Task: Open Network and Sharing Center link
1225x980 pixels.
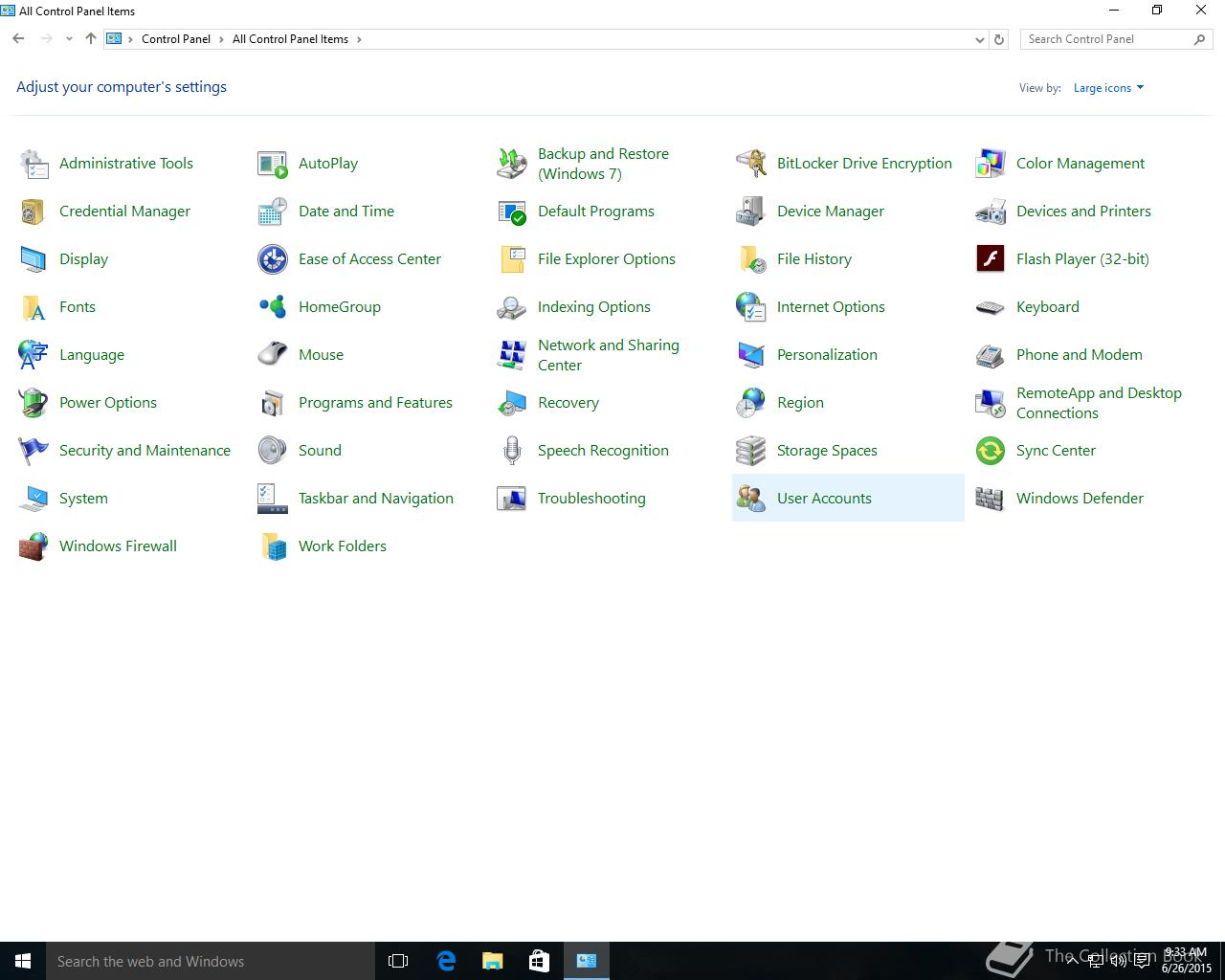Action: (609, 355)
